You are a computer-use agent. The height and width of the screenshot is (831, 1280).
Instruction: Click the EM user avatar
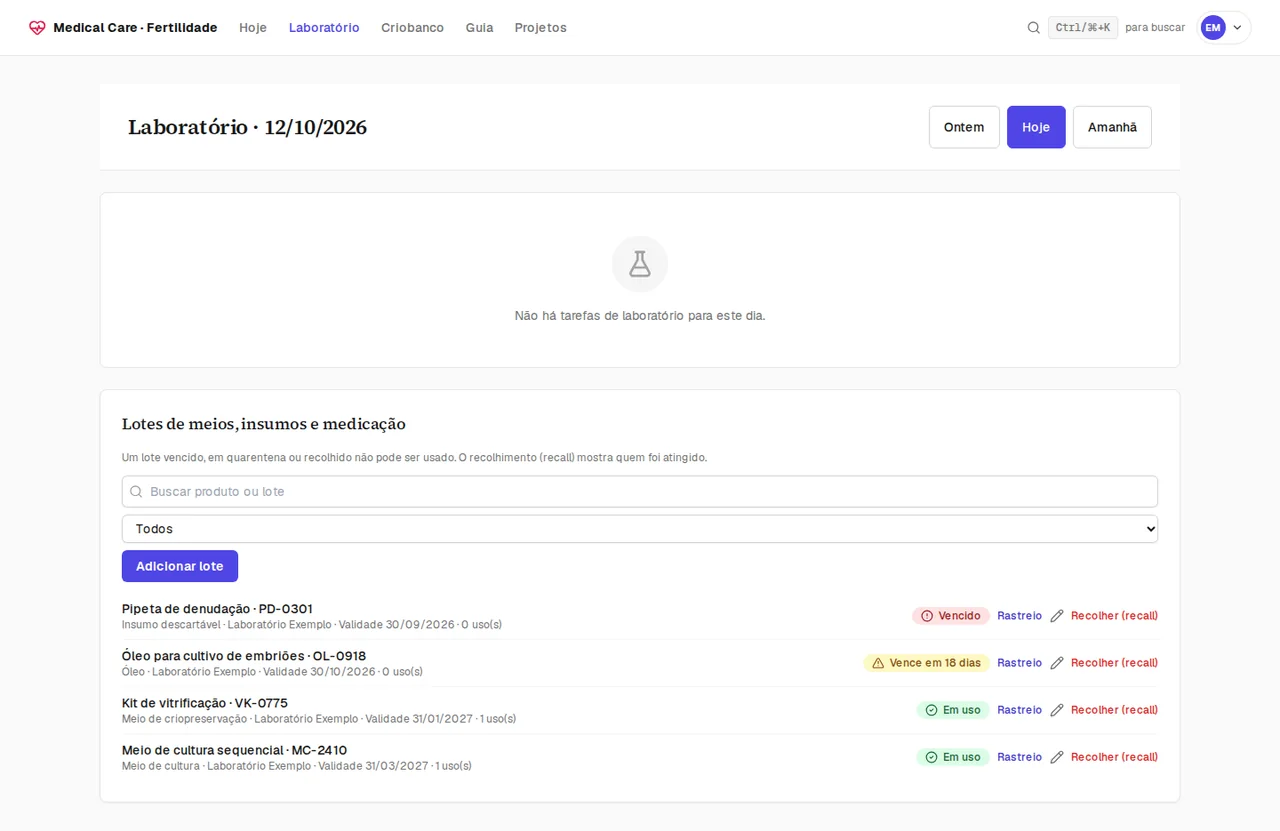[x=1213, y=28]
